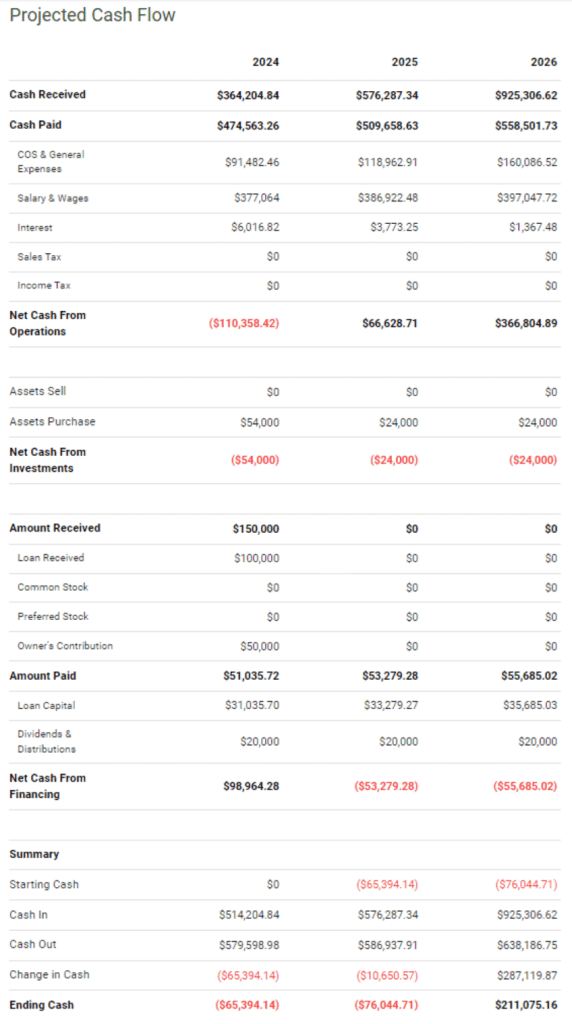Select the 2024 Loan Received value
The height and width of the screenshot is (1024, 572).
click(x=257, y=558)
